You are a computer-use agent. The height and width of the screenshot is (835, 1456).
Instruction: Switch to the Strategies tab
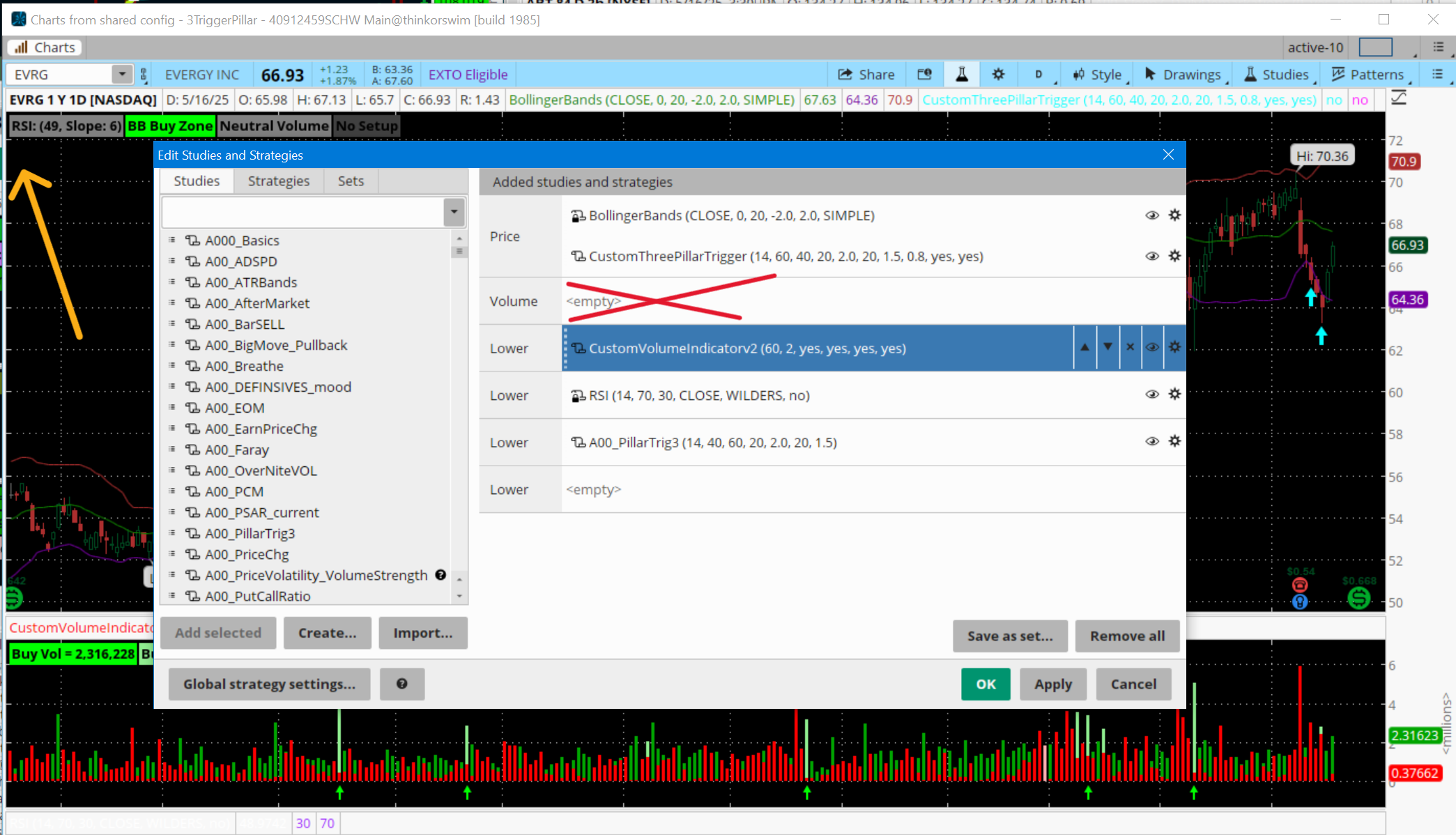279,181
